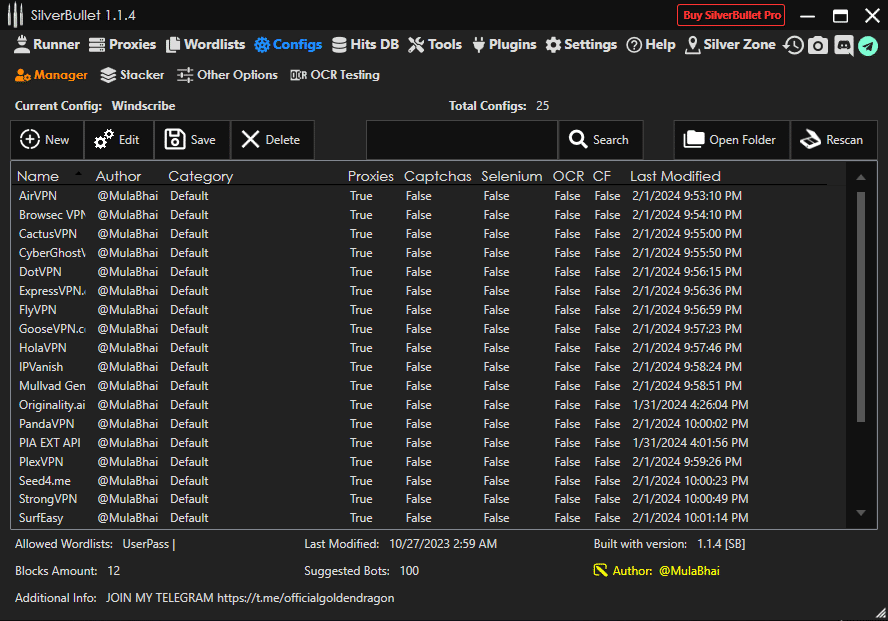Rescan the configs folder
888x621 pixels.
[x=834, y=140]
